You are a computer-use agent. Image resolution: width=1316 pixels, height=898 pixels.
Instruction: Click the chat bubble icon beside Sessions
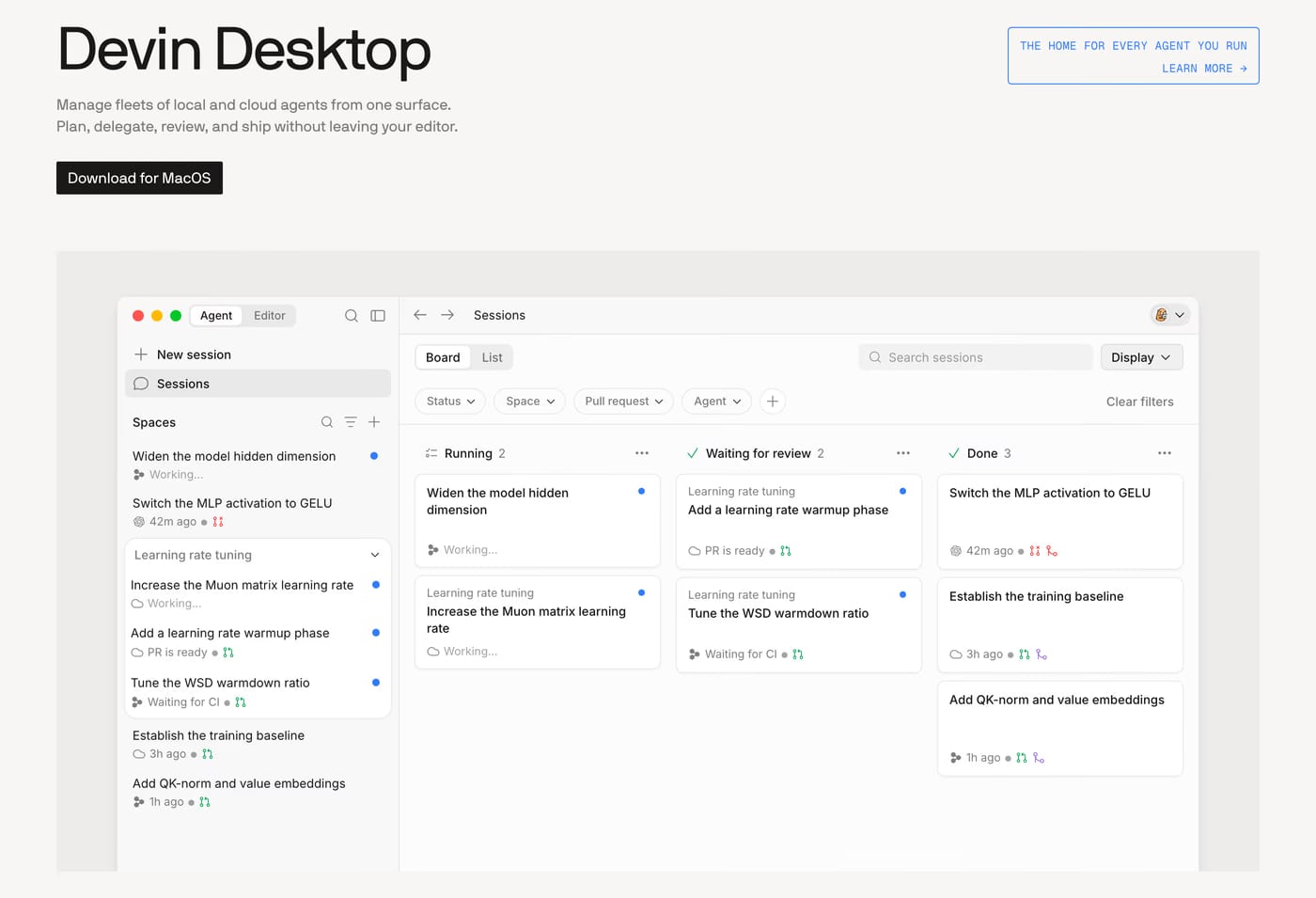coord(141,384)
